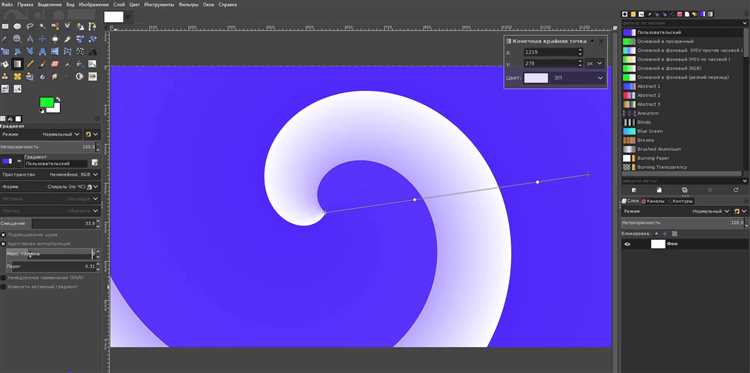Select the Fuzzy Select wand tool

[43, 26]
